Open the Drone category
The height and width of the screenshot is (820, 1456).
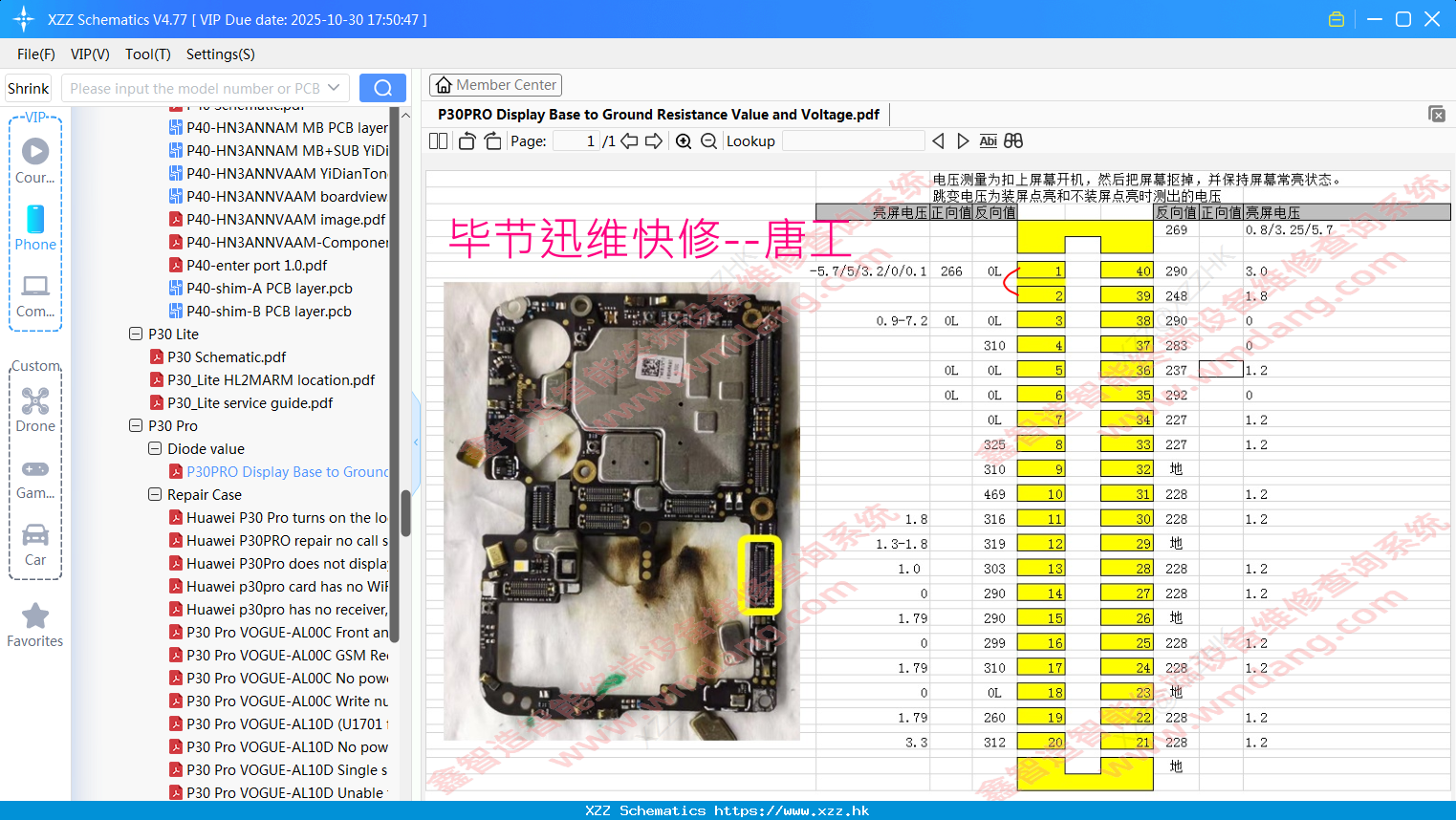pos(35,410)
